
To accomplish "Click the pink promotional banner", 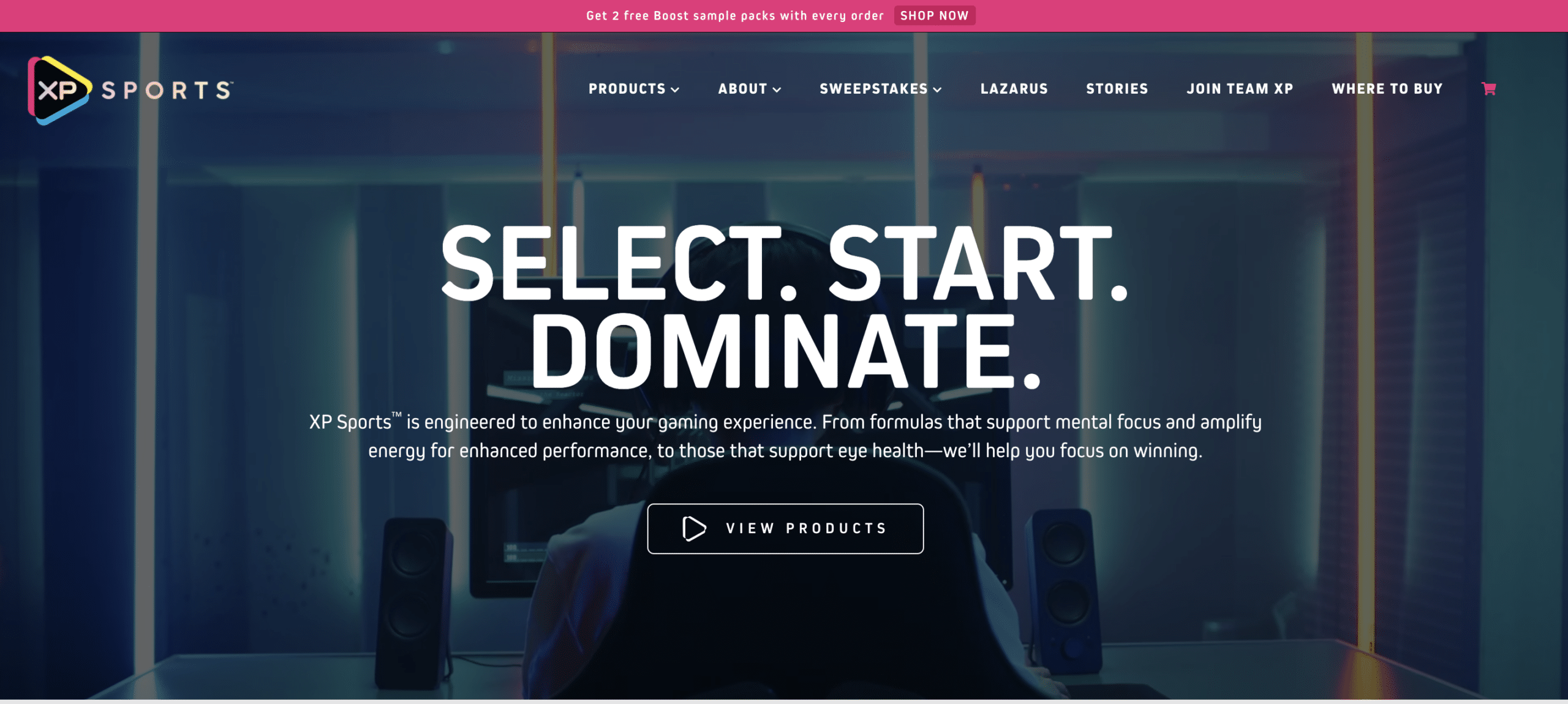I will [x=784, y=15].
